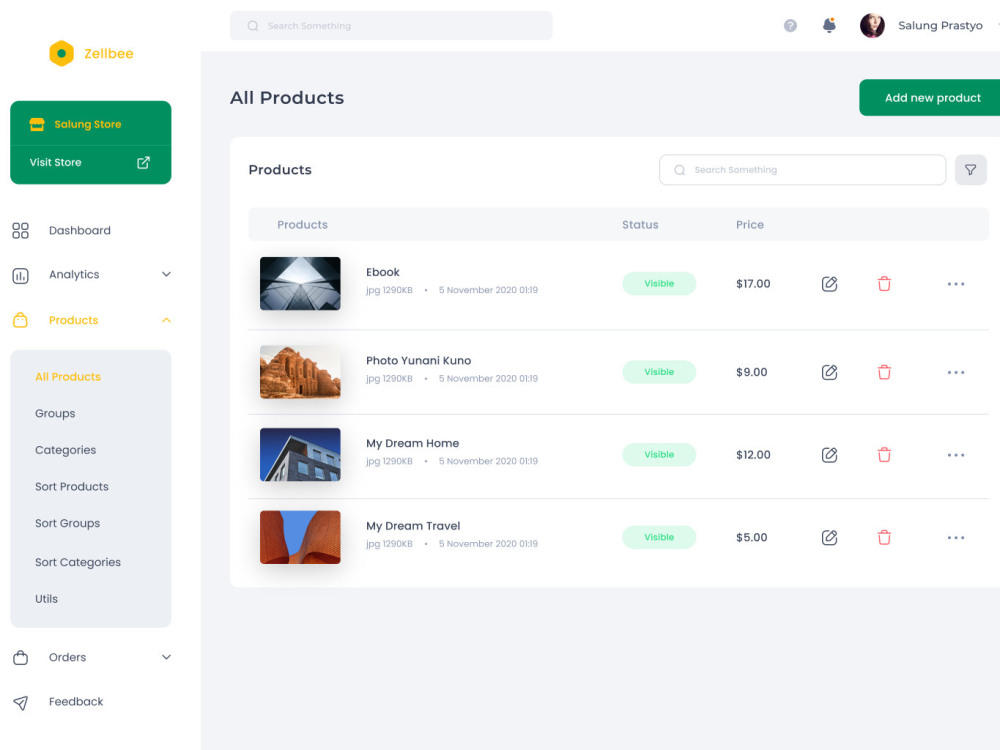Open more options for Photo Yunani Kuno
Screen dimensions: 1000x750
(955, 372)
